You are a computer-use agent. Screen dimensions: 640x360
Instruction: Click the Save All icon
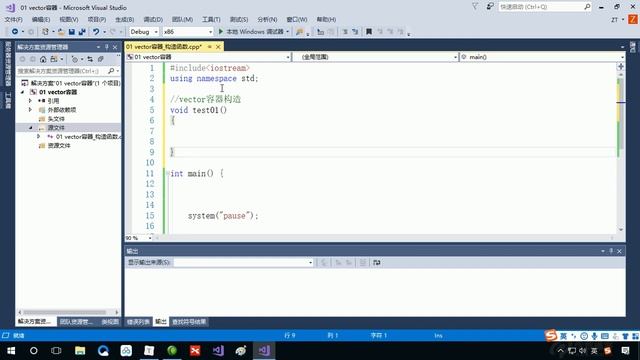(82, 31)
